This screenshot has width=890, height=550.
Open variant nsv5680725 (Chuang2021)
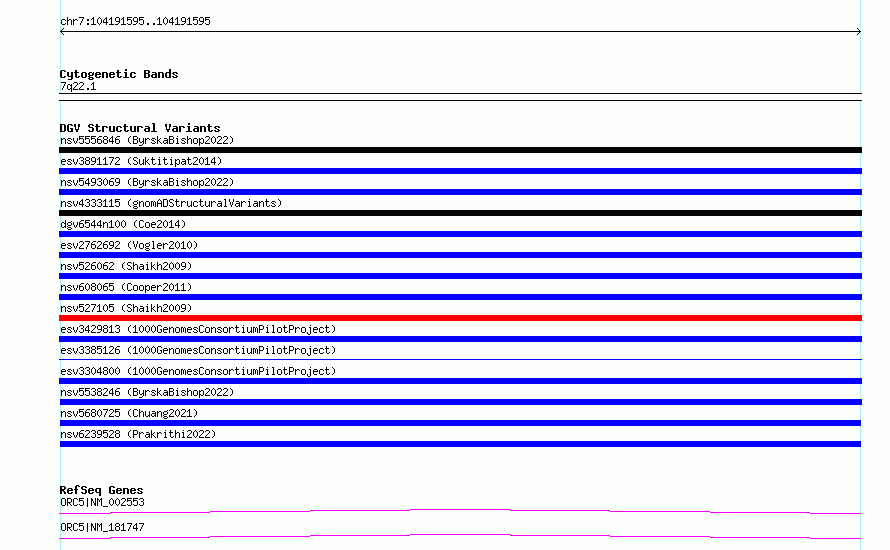(129, 413)
